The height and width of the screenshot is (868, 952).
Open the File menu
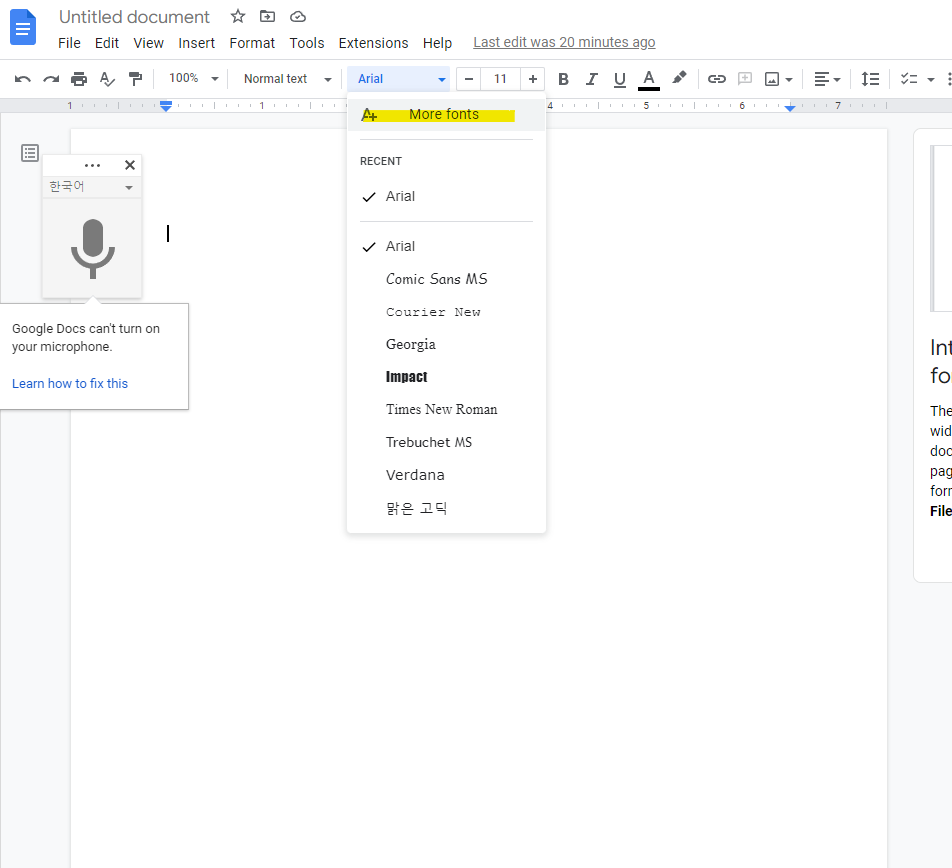point(69,43)
